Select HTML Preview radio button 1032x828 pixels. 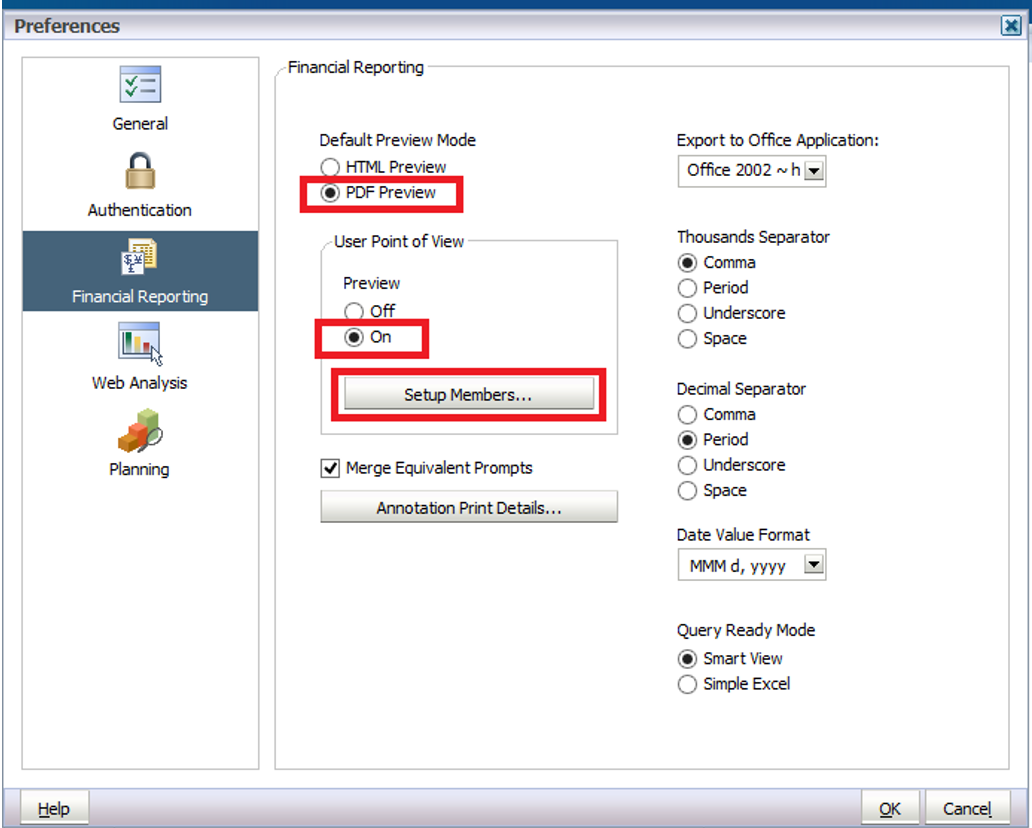tap(330, 167)
